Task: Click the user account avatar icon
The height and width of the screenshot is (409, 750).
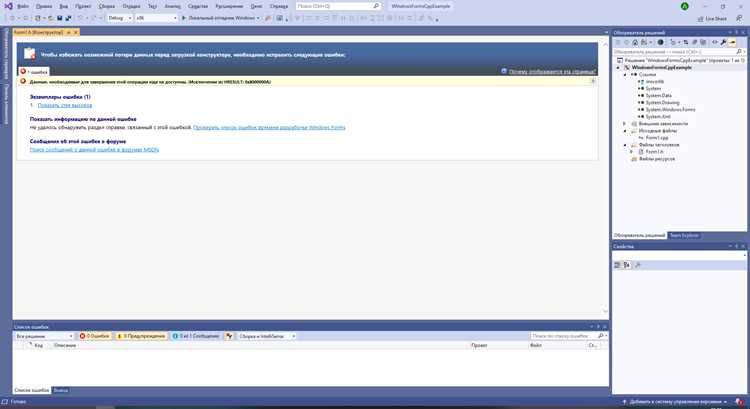Action: click(684, 6)
